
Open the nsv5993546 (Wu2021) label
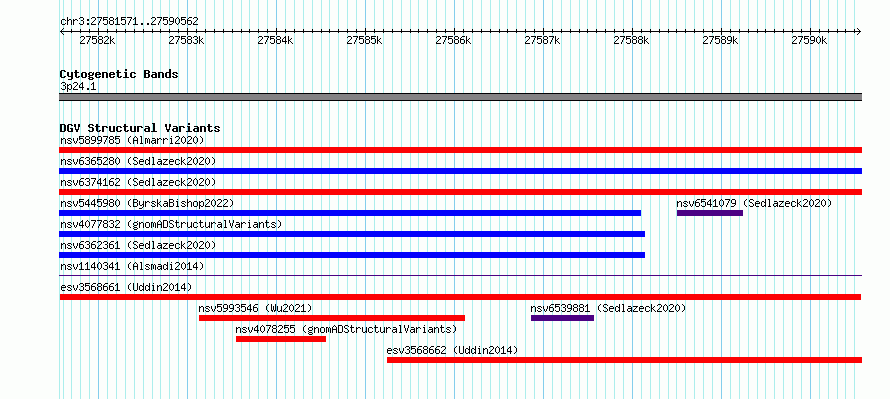pos(255,308)
